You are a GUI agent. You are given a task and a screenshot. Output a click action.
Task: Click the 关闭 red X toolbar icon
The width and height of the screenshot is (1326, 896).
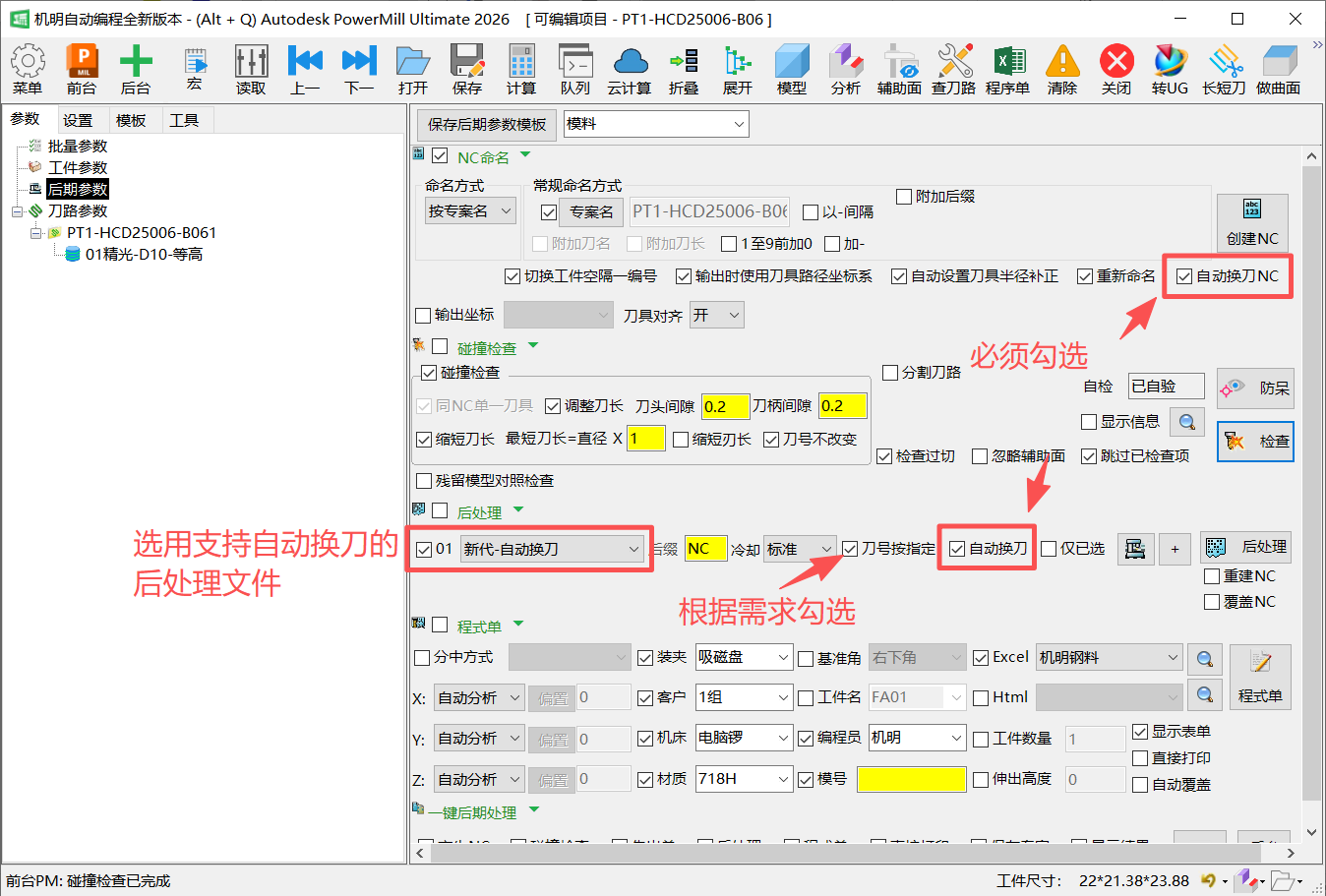point(1116,69)
